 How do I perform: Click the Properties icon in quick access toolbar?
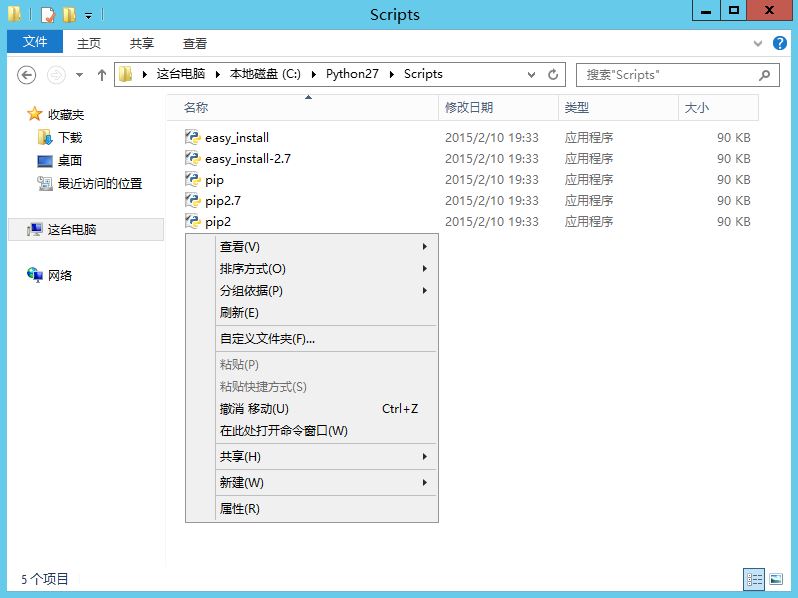click(x=48, y=15)
